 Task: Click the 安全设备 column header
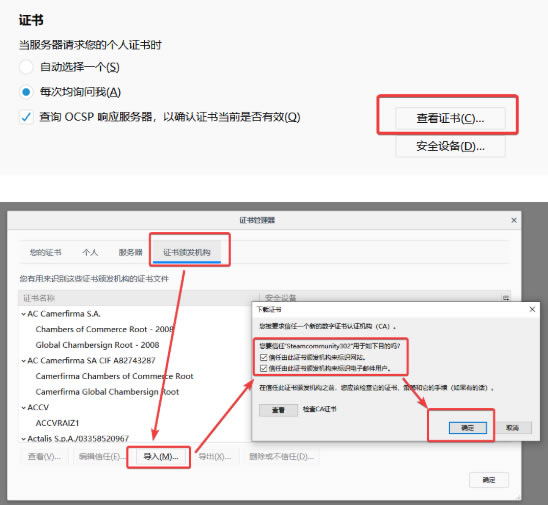click(x=380, y=298)
